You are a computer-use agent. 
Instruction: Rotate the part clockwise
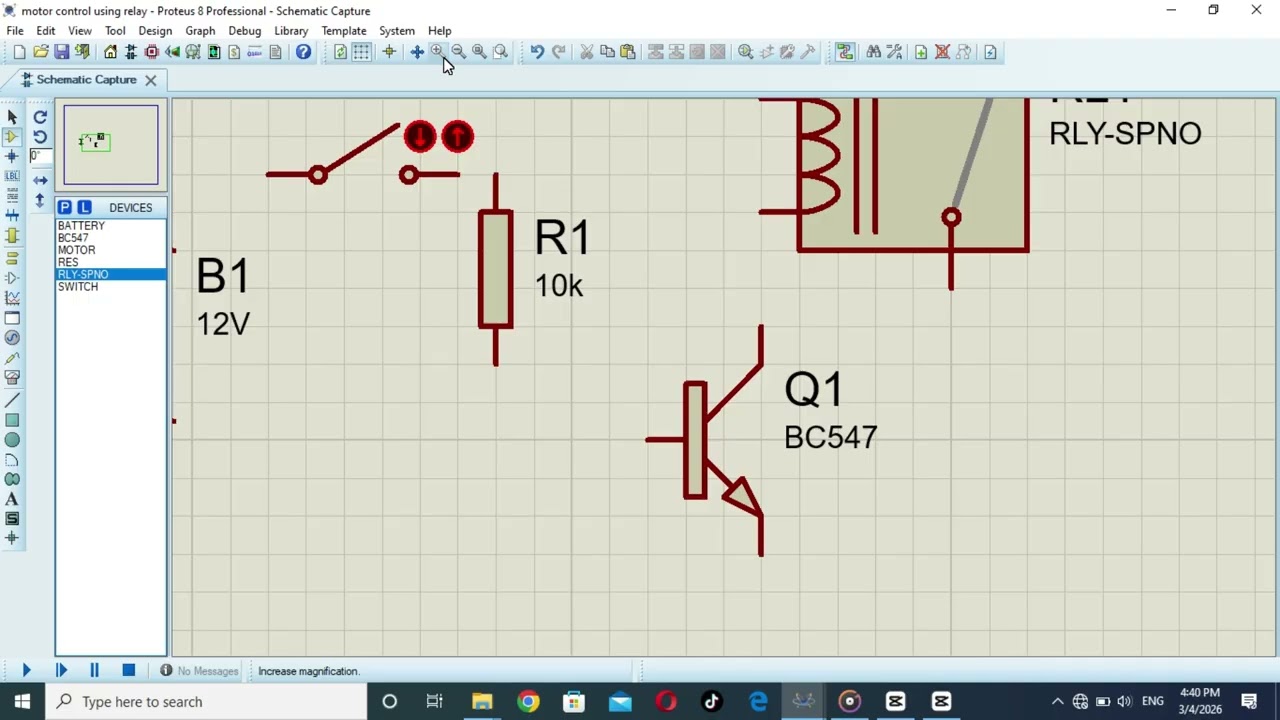click(x=40, y=117)
